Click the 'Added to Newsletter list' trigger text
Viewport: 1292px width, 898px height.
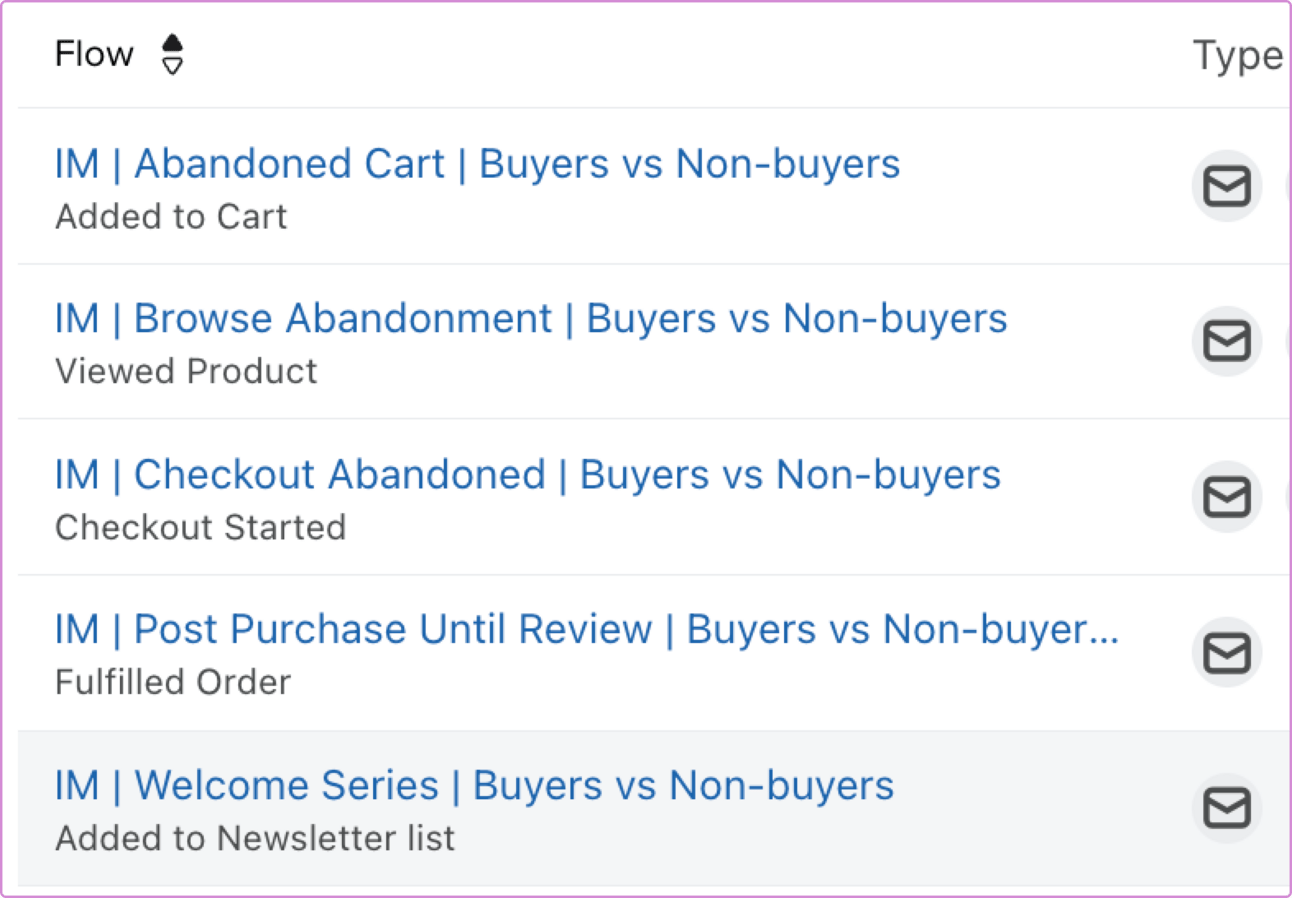[x=255, y=838]
